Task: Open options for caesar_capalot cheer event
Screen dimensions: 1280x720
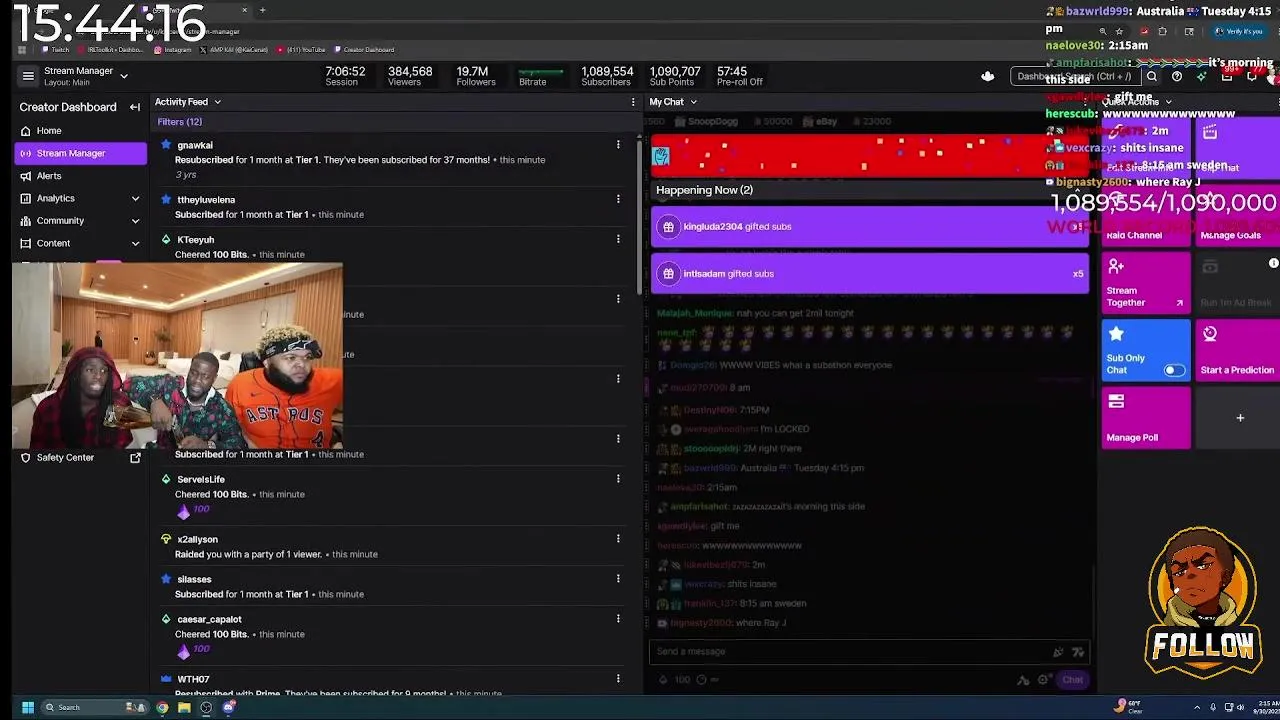Action: click(618, 619)
